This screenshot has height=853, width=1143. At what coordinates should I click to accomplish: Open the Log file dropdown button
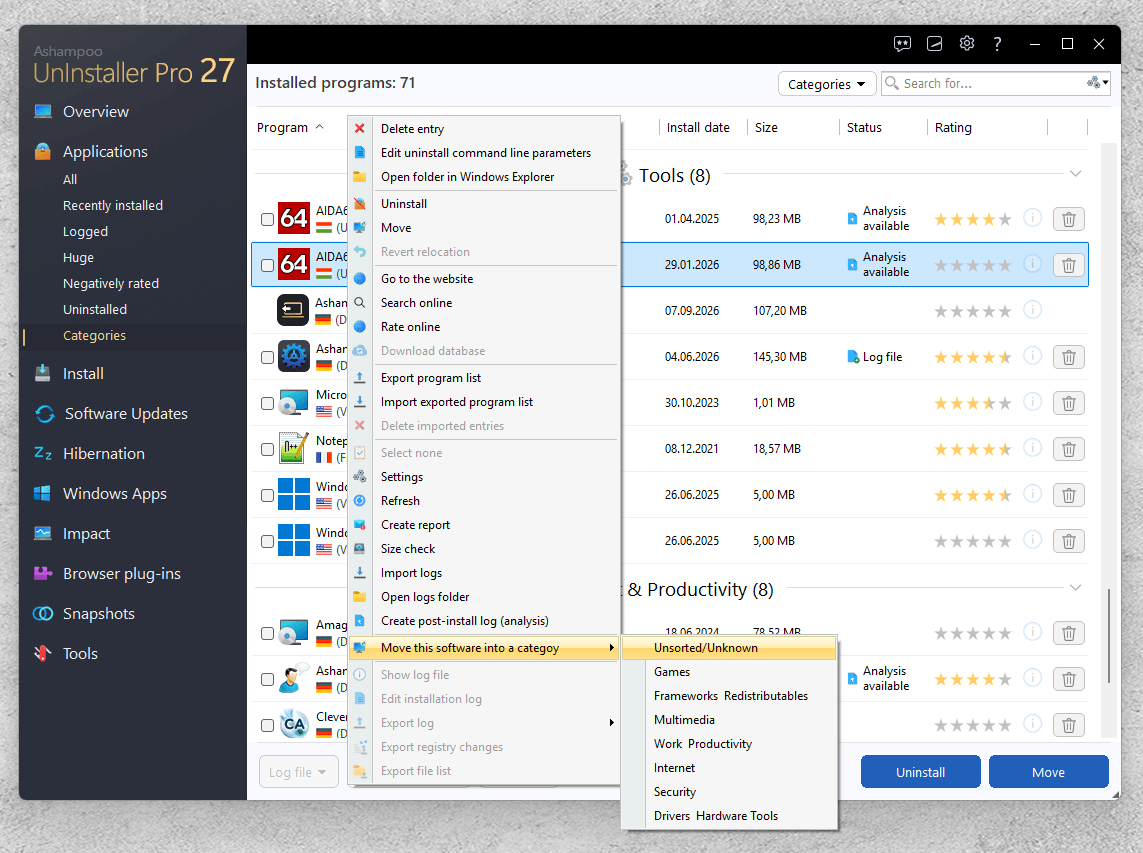coord(298,772)
